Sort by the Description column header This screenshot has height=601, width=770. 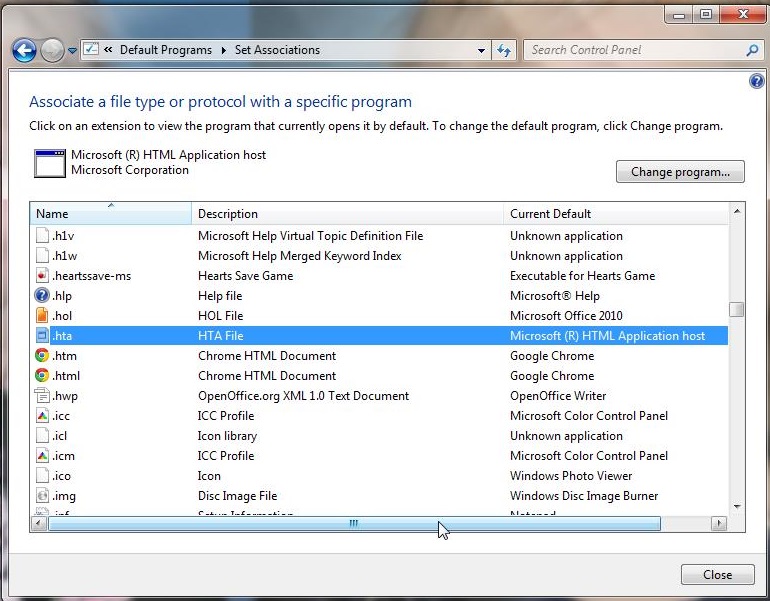coord(347,214)
